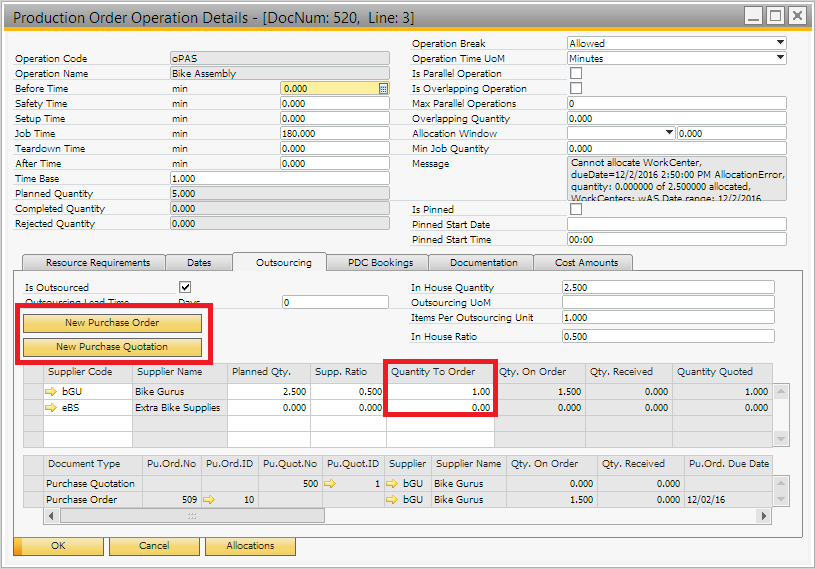Expand the Operation Break dropdown

click(779, 43)
